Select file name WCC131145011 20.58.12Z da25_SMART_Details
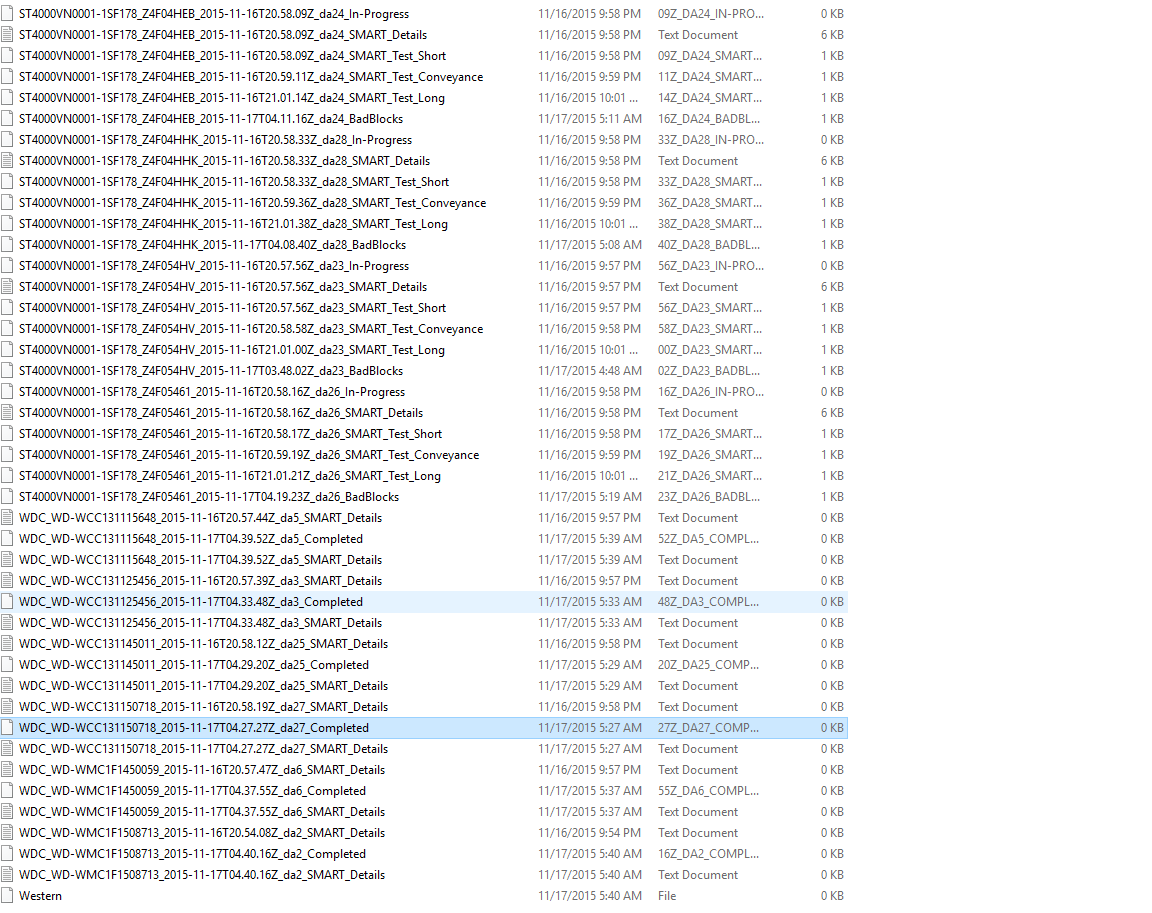1152x913 pixels. click(x=204, y=643)
